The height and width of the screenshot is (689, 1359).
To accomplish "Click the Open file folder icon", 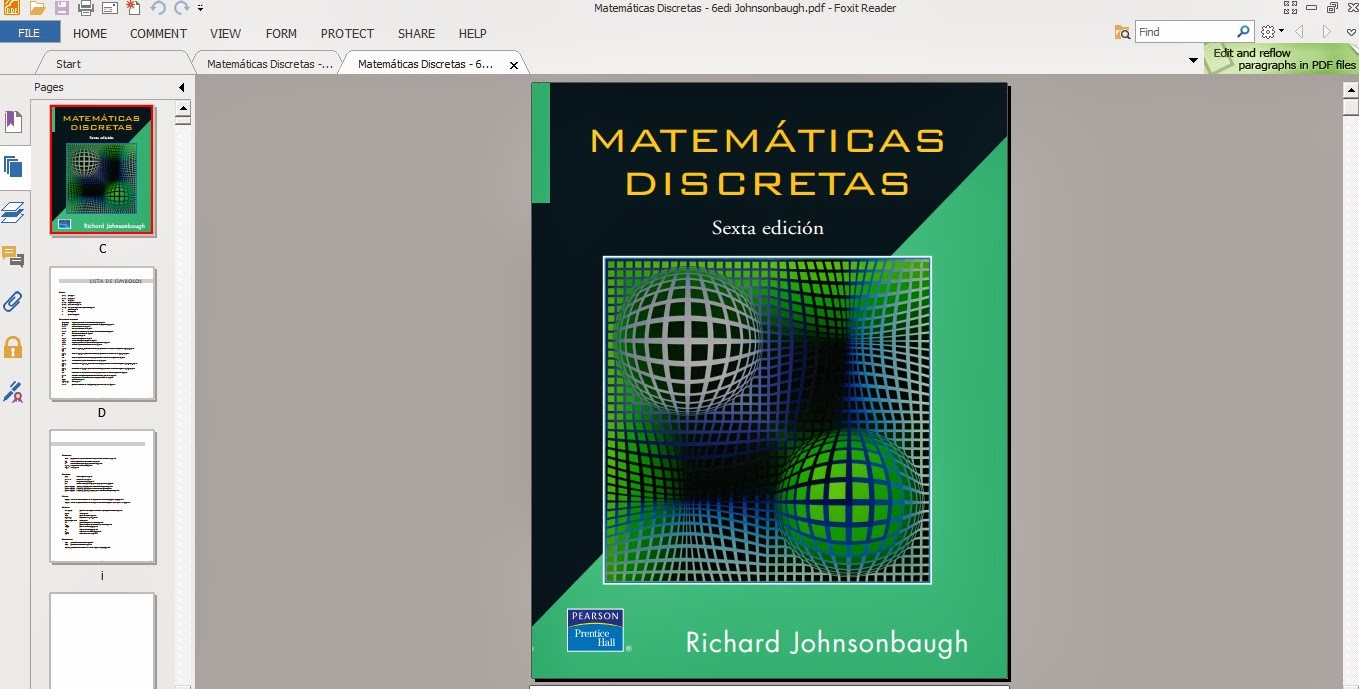I will [x=37, y=8].
